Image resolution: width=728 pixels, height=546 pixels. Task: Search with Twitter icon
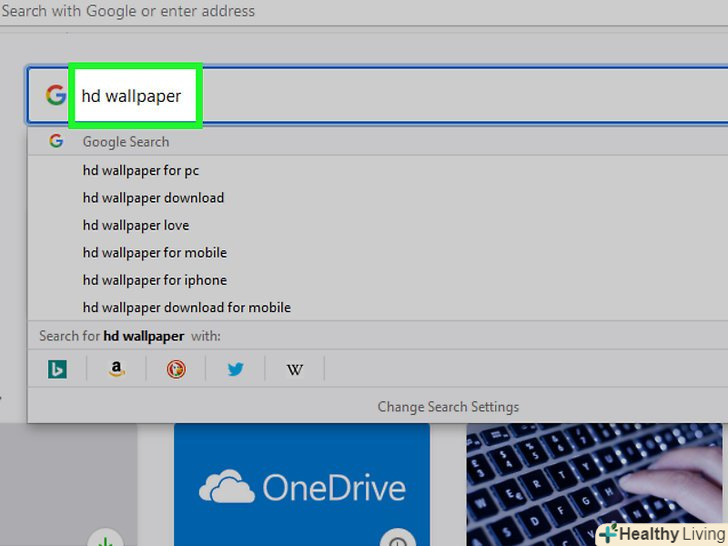235,369
